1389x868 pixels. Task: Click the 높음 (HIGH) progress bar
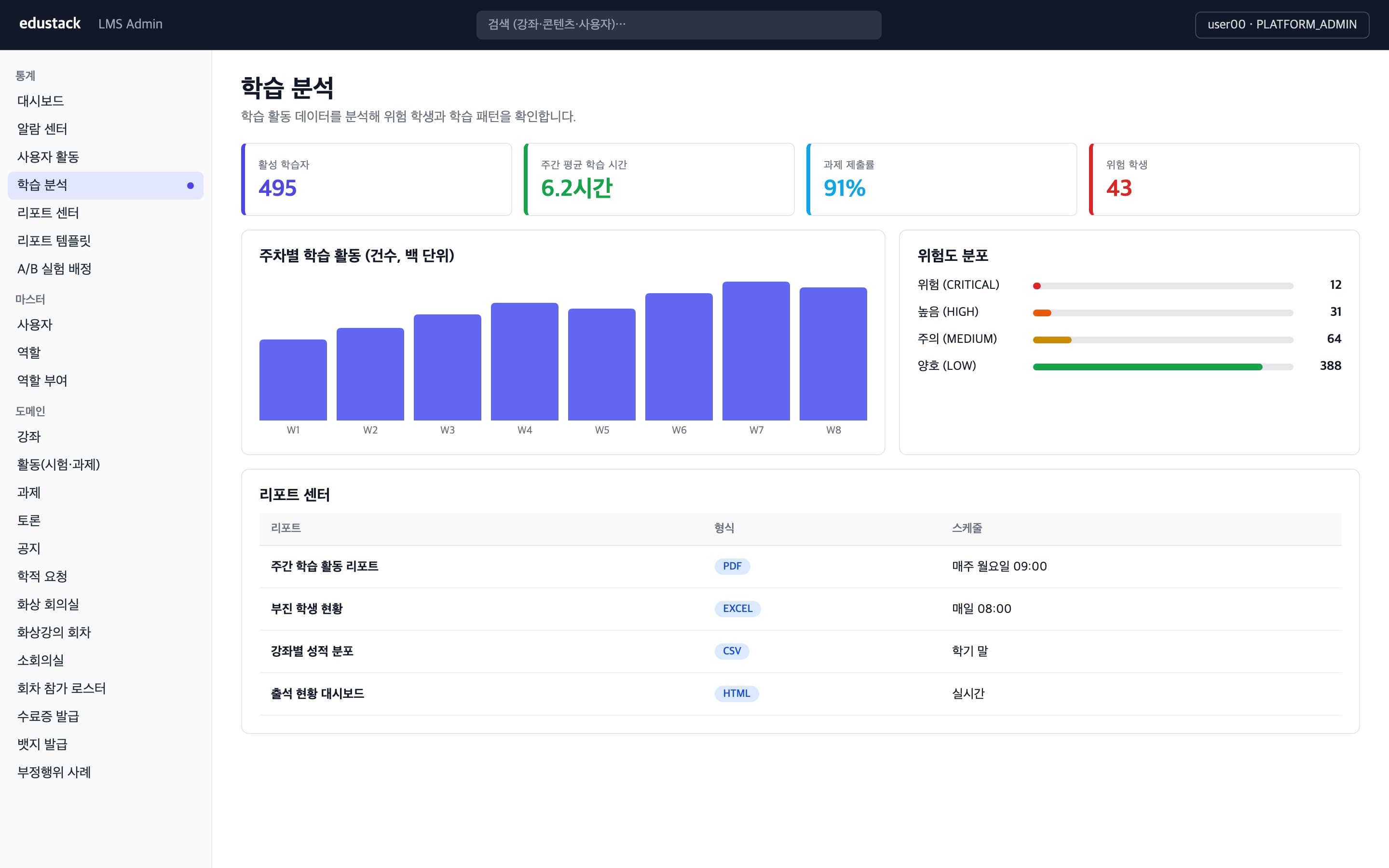[1163, 312]
